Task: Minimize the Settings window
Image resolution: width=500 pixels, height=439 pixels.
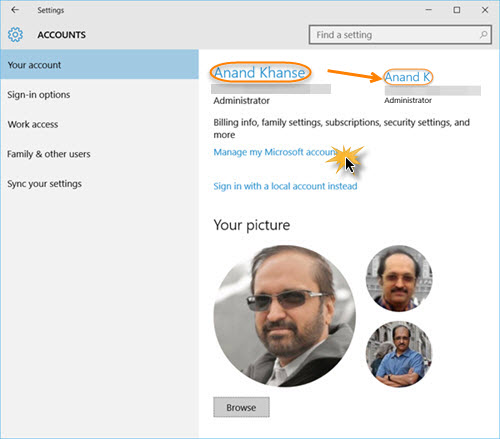Action: pos(429,10)
